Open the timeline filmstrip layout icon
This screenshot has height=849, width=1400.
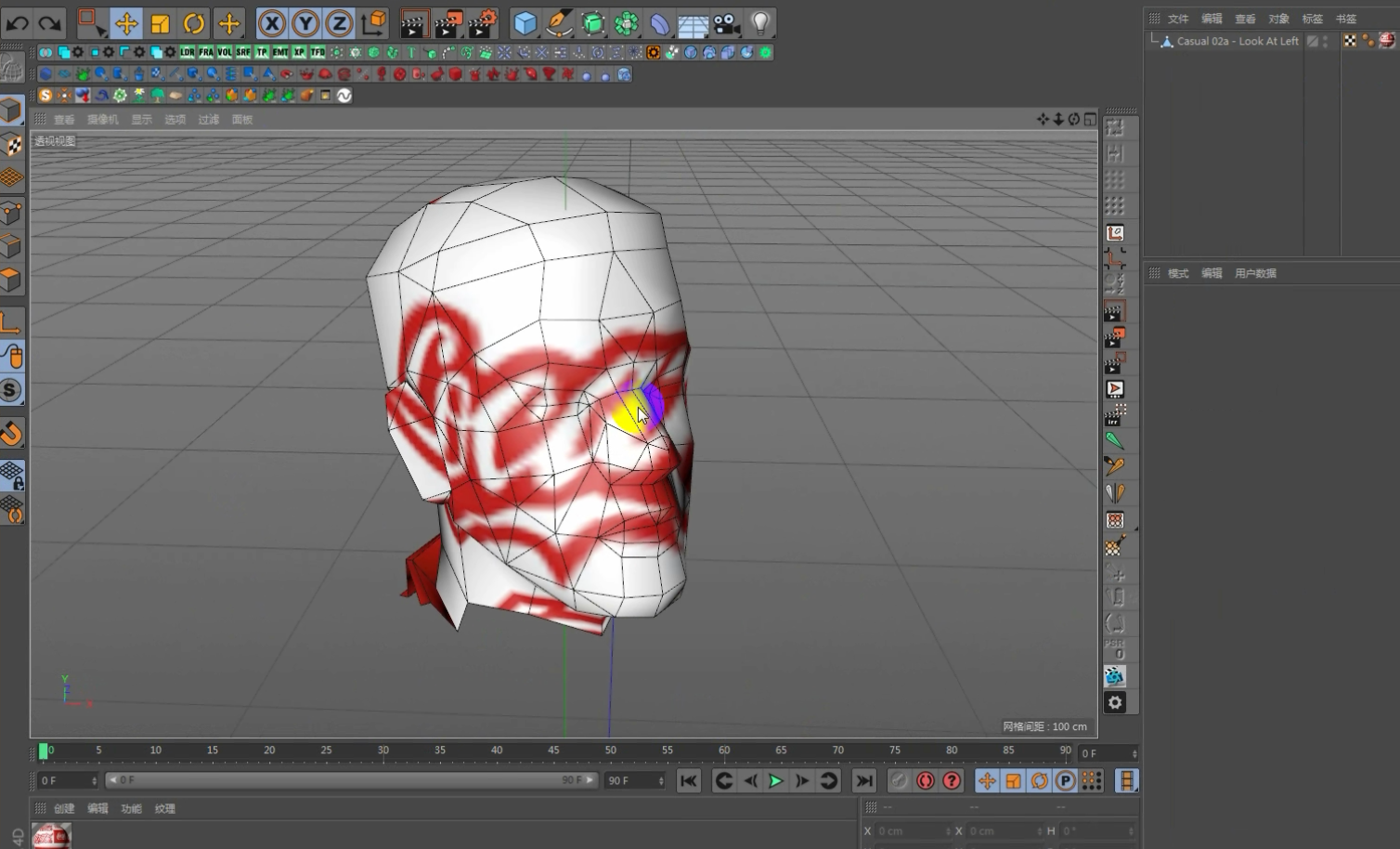pos(1126,781)
